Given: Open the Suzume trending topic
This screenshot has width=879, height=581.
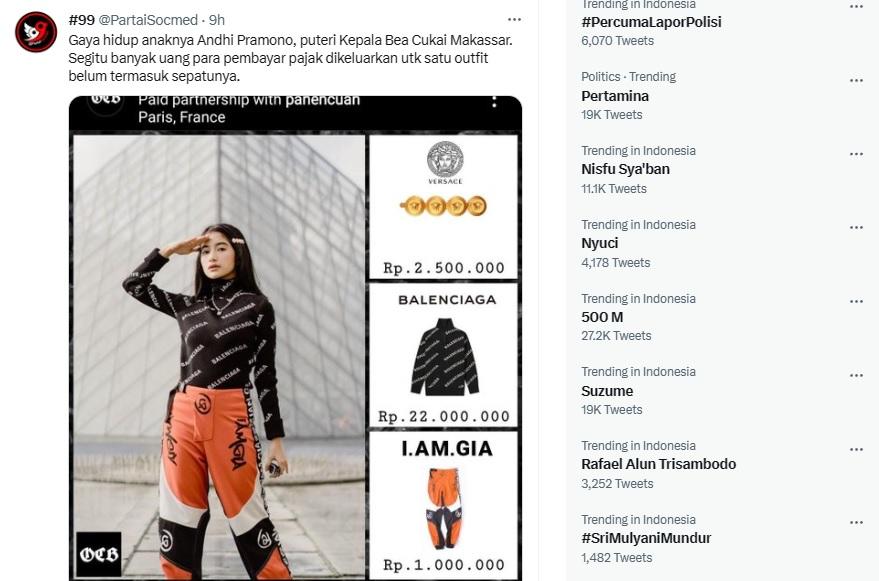Looking at the screenshot, I should (607, 391).
